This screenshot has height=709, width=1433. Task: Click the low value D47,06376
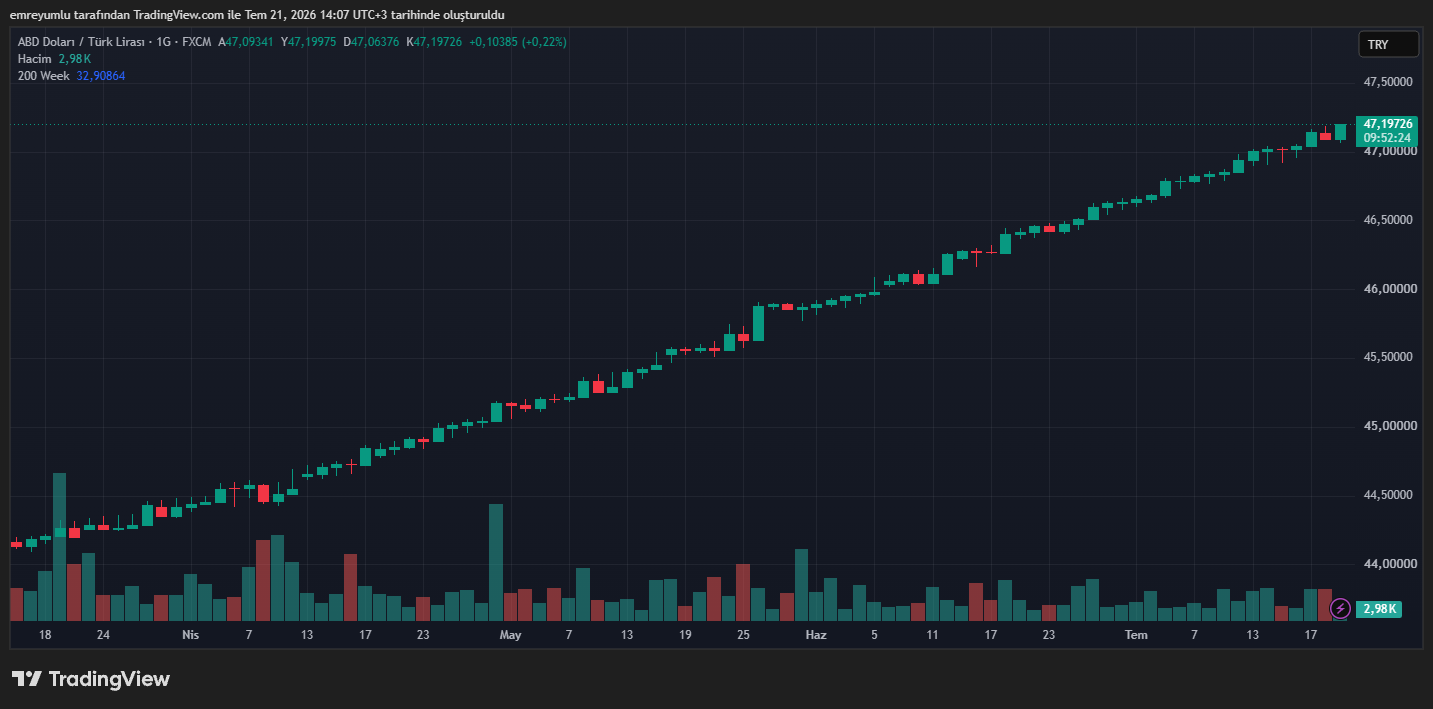pos(372,42)
